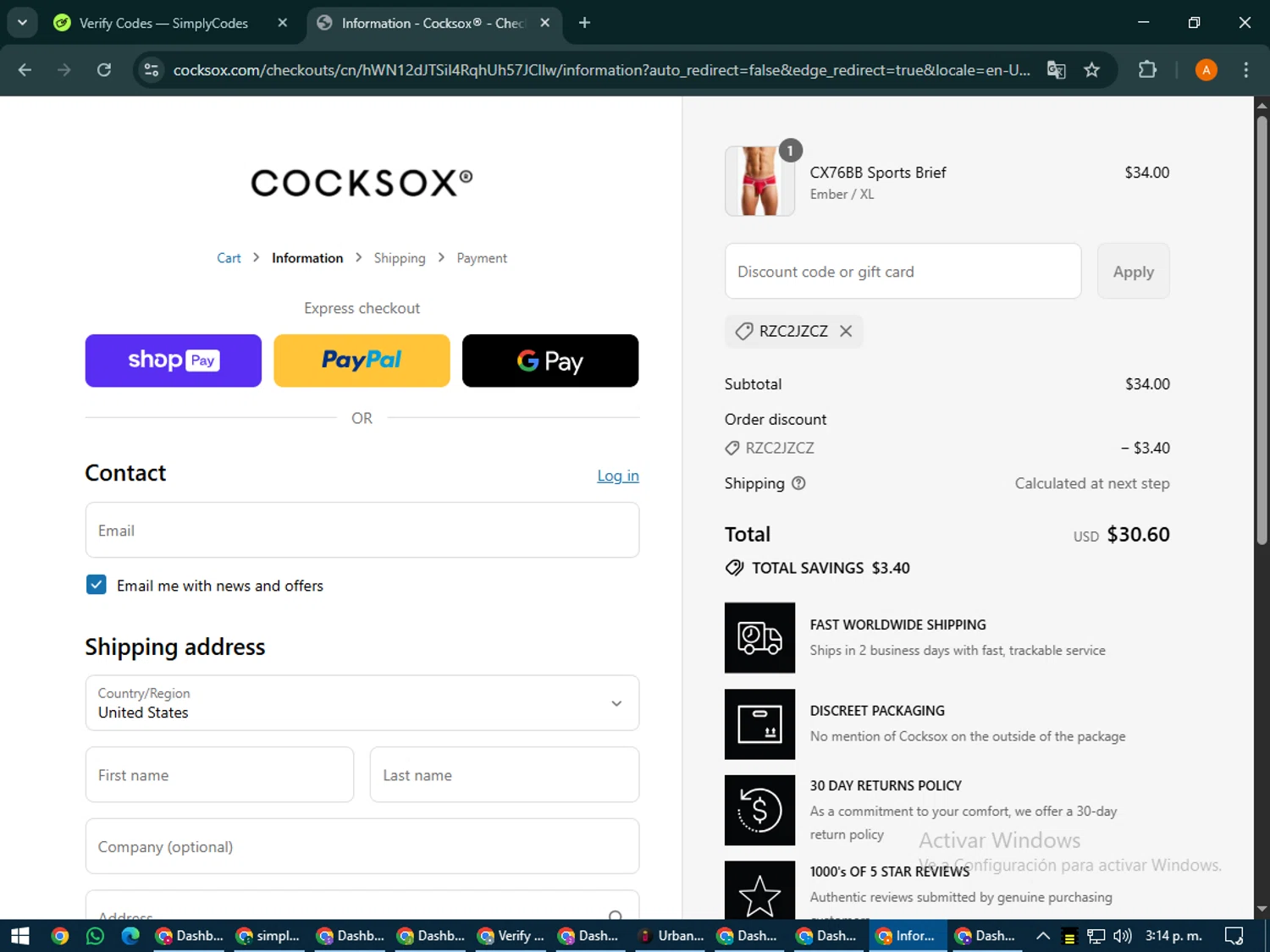This screenshot has width=1270, height=952.
Task: Open the Chrome profile avatar
Action: (1206, 70)
